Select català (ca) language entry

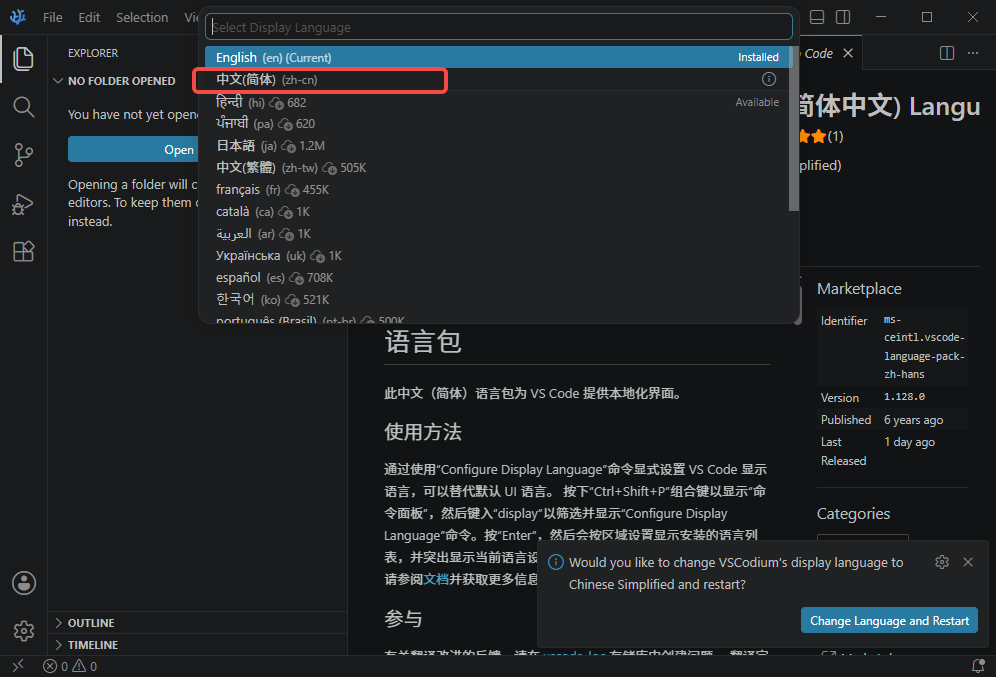497,211
